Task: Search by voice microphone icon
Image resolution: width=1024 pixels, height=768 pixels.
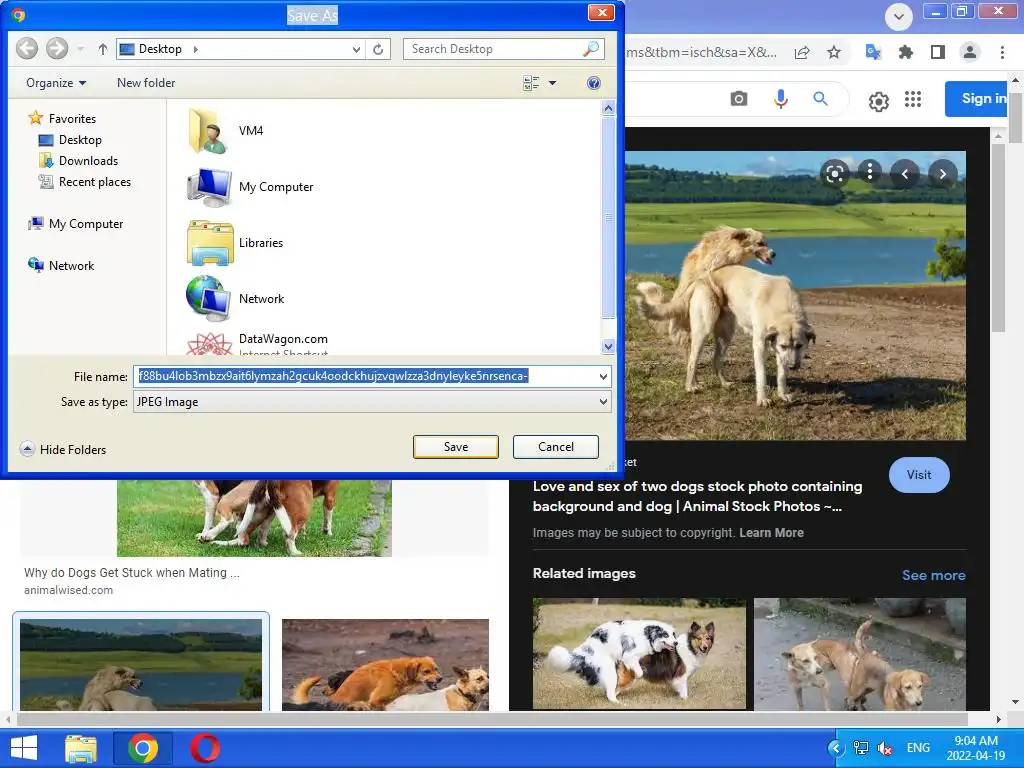Action: (x=780, y=99)
